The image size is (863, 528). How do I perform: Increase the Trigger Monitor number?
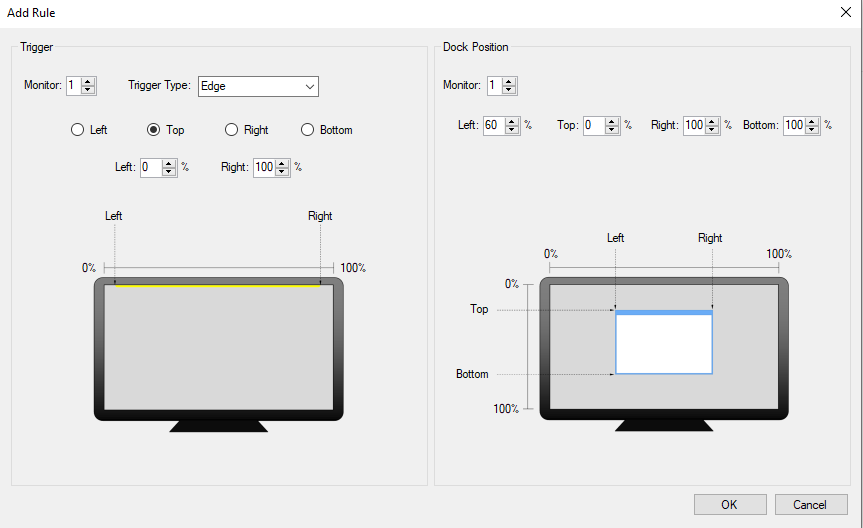coord(88,82)
